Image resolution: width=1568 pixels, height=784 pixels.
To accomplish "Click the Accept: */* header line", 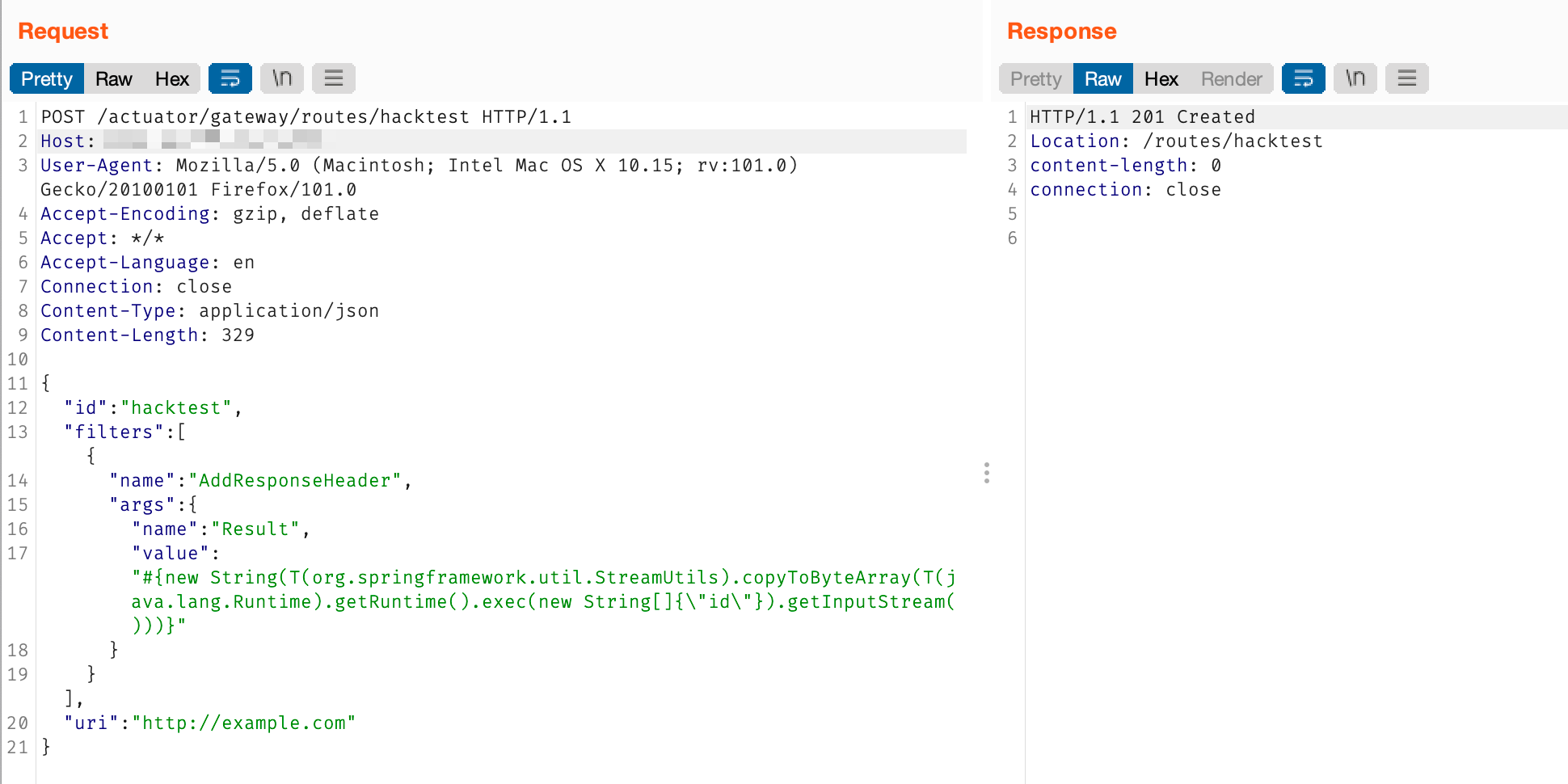I will (x=103, y=238).
